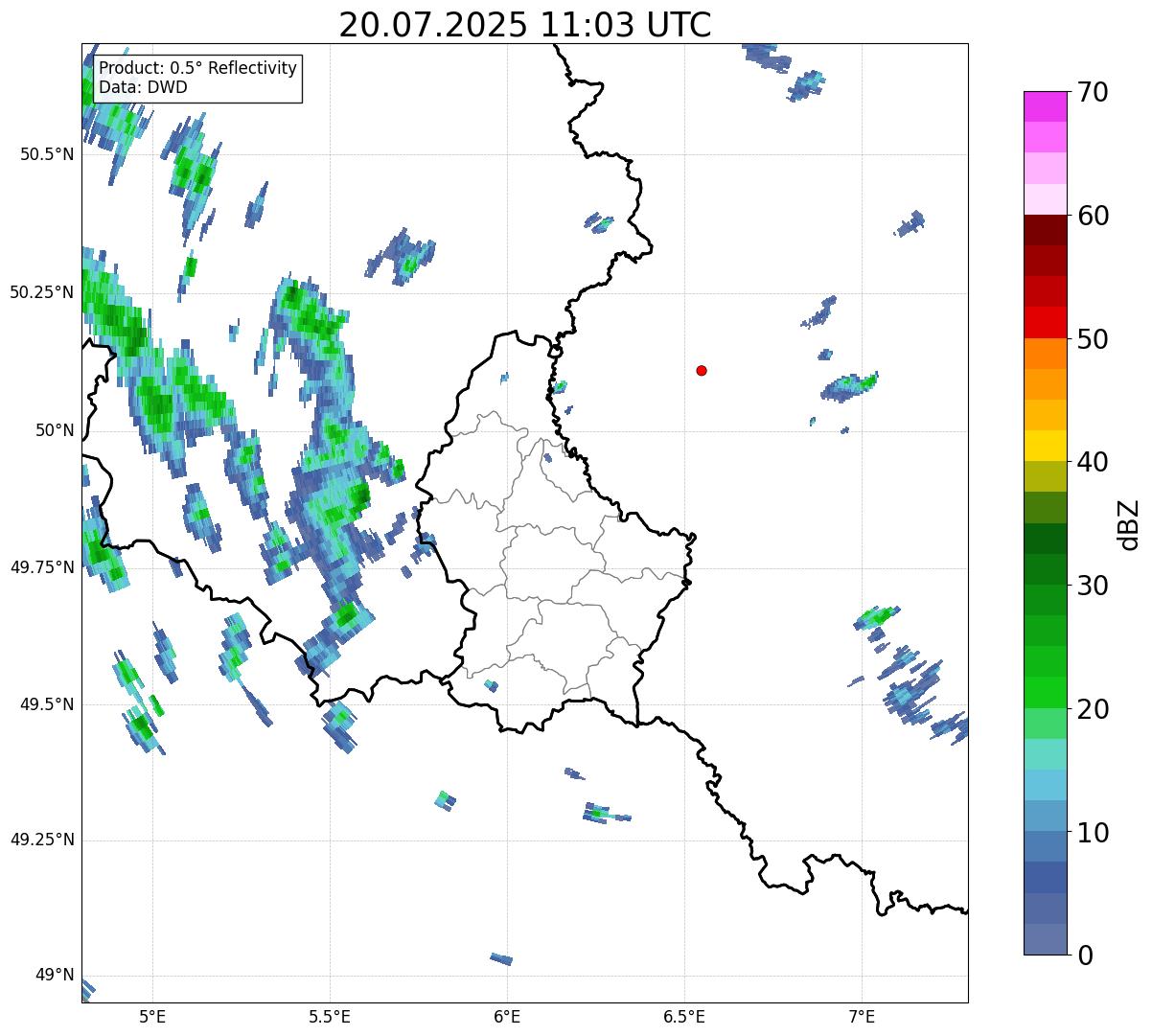Click the latitude label "50.25°N"
Viewport: 1152px width, 1036px height.
[42, 292]
